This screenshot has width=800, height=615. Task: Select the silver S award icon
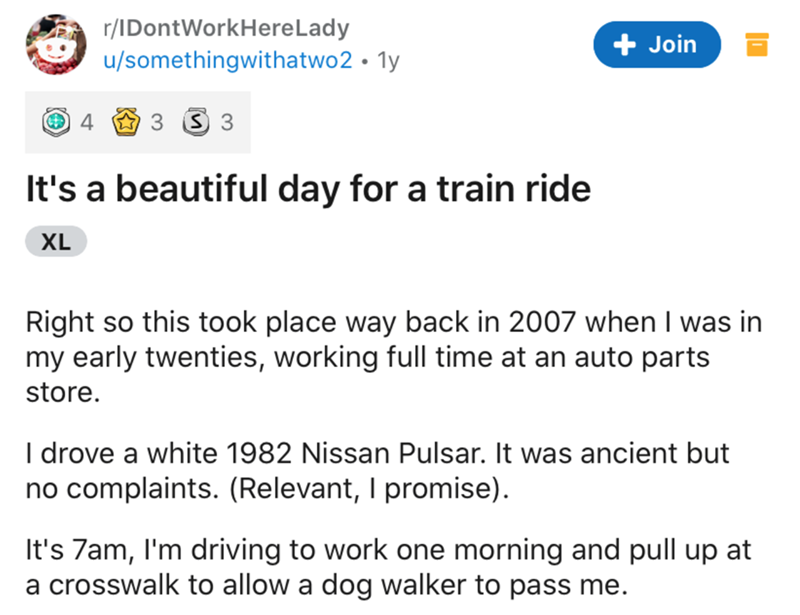196,121
